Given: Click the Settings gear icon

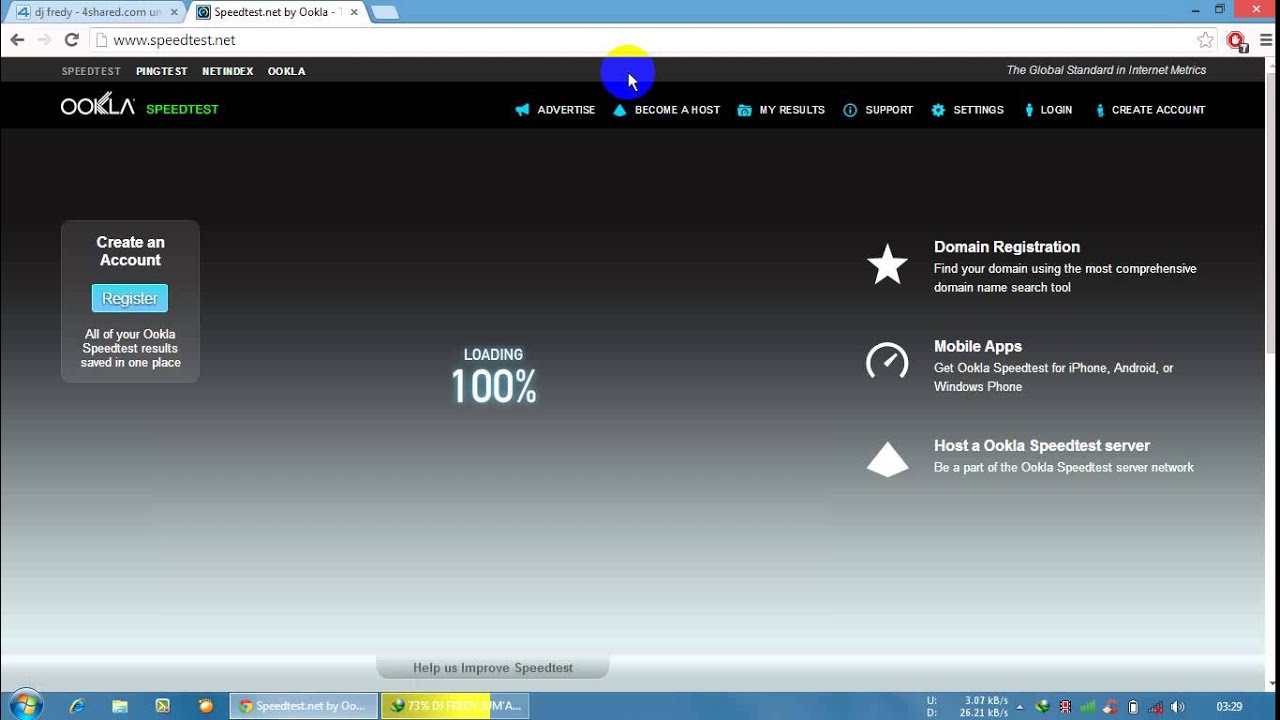Looking at the screenshot, I should pyautogui.click(x=938, y=110).
